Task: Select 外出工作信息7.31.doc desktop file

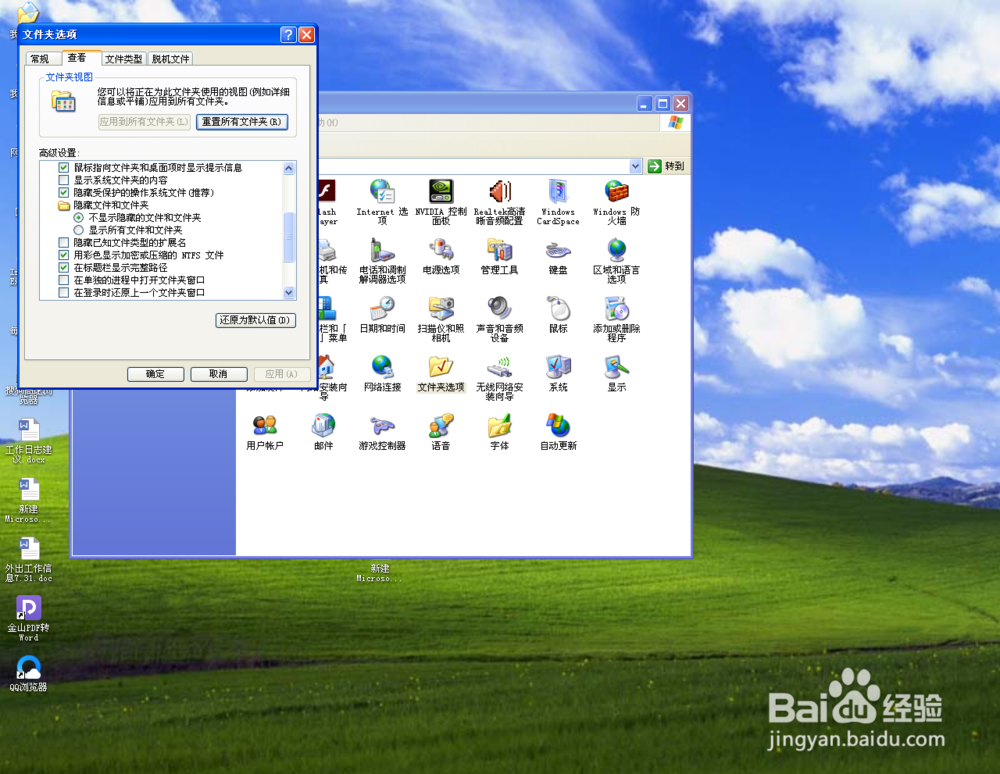Action: coord(28,559)
